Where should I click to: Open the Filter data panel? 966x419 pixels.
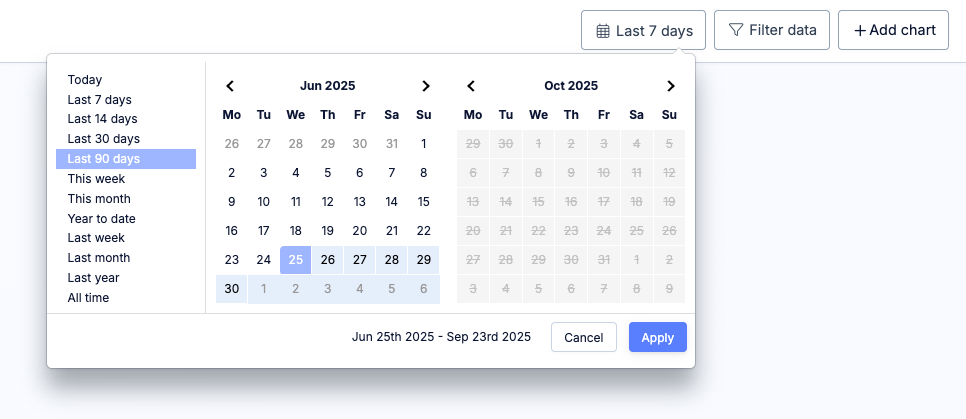(772, 31)
